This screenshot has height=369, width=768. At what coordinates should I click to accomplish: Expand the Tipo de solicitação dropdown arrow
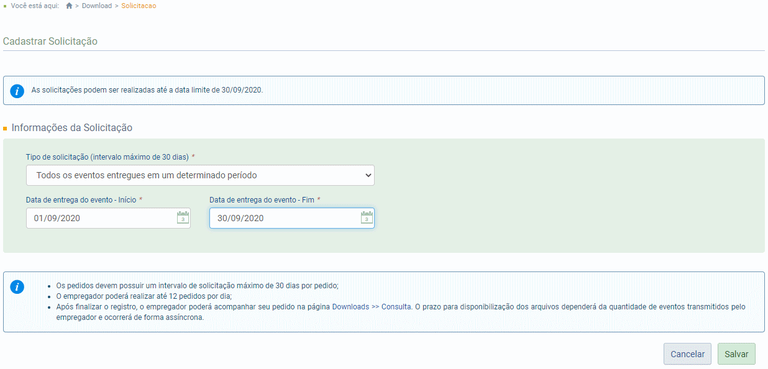[368, 175]
